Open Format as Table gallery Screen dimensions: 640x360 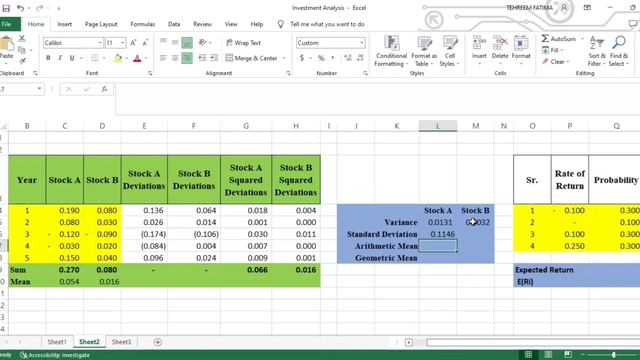click(x=424, y=51)
